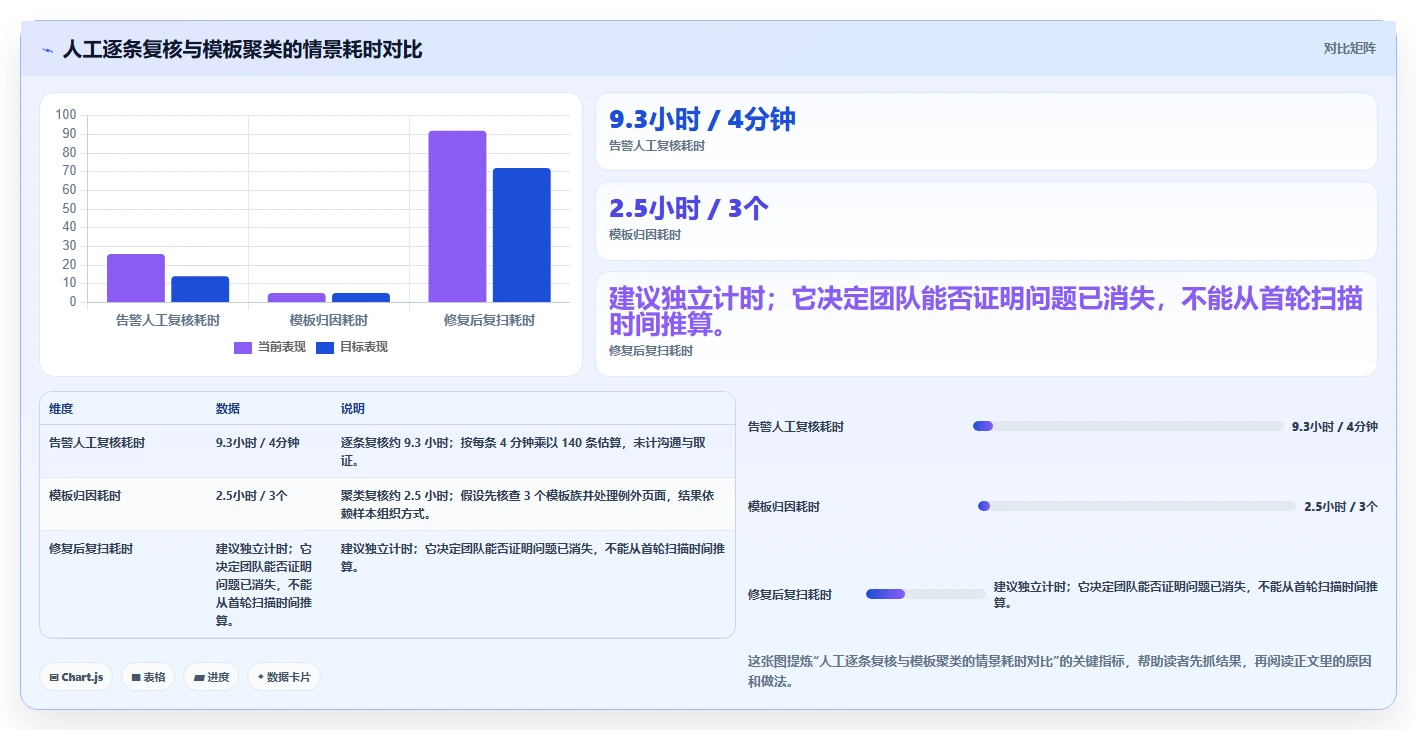Click the 维度 table column header
Screen dimensions: 1417x730
pyautogui.click(x=61, y=409)
